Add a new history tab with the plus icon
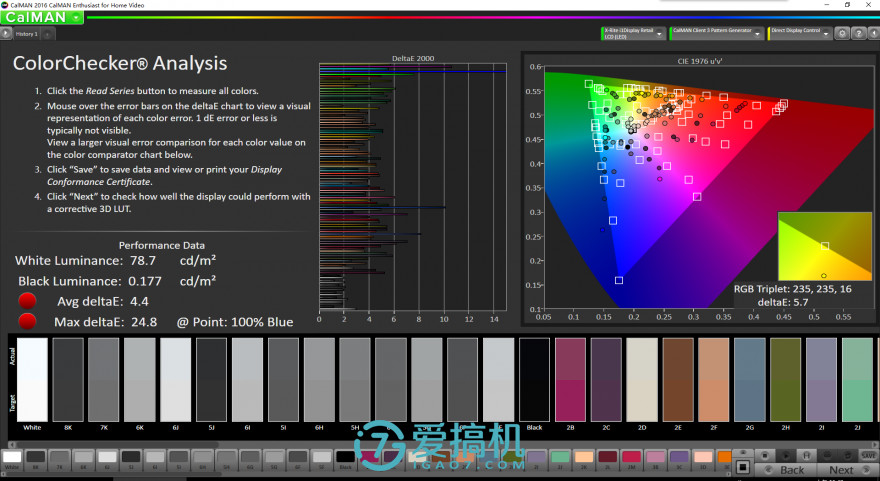Image resolution: width=880 pixels, height=481 pixels. coord(48,34)
